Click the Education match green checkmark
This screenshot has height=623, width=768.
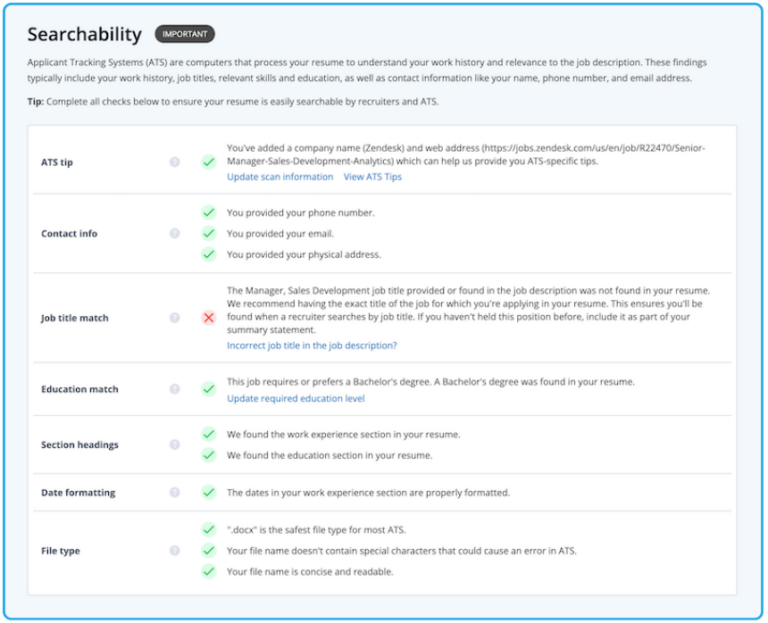[208, 389]
